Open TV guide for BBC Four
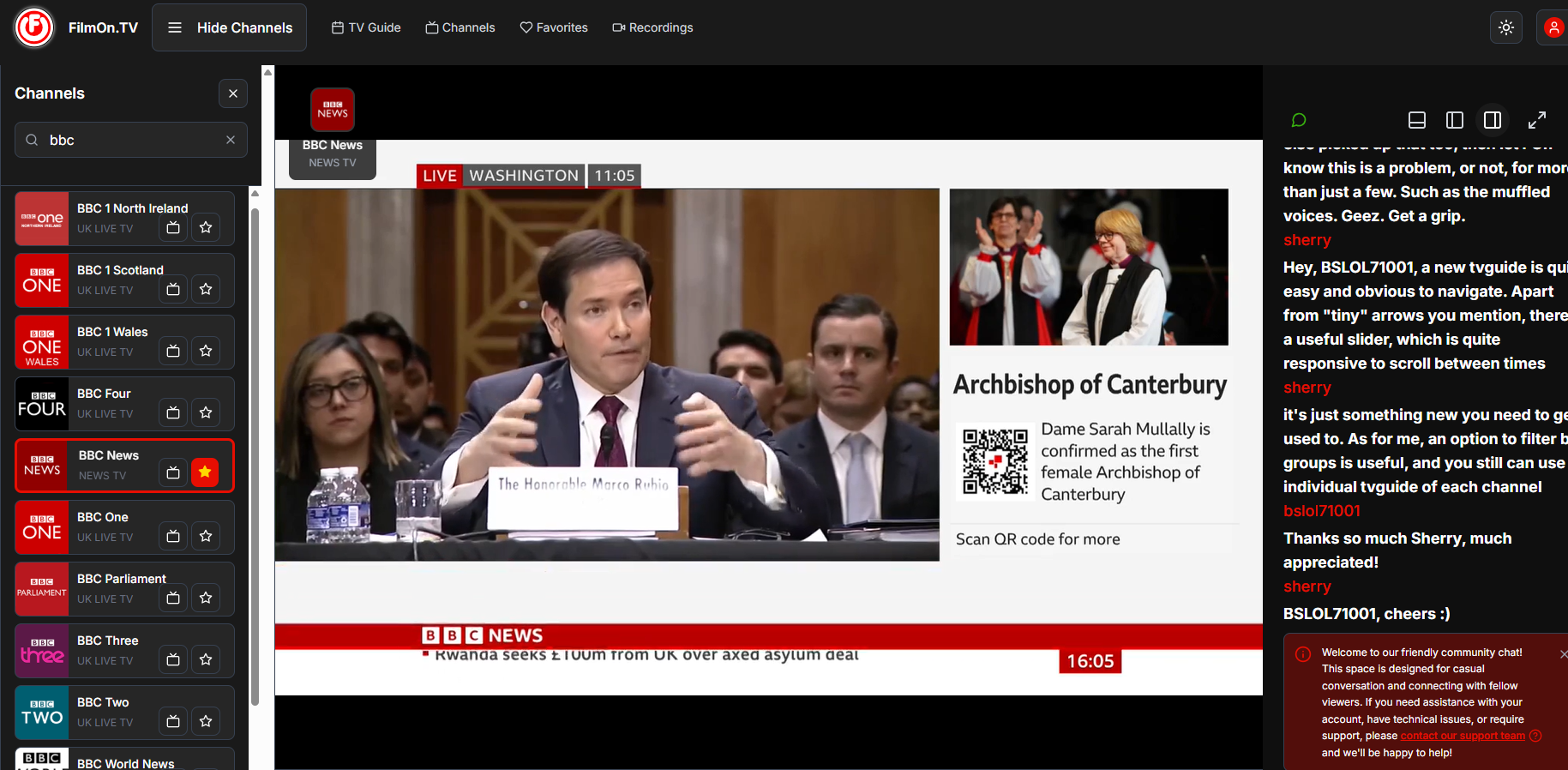The height and width of the screenshot is (770, 1568). click(x=173, y=412)
